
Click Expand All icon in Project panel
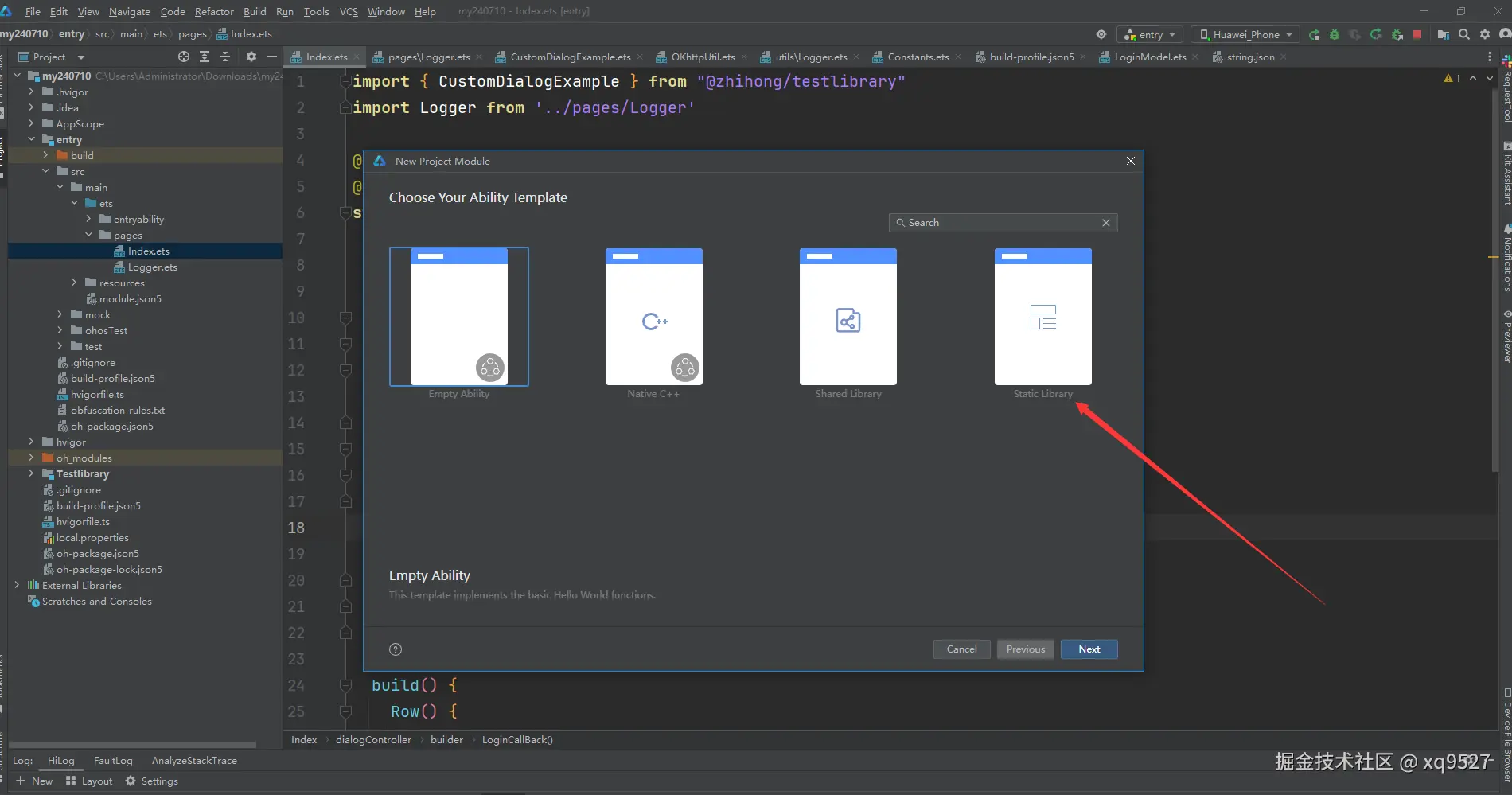coord(205,57)
